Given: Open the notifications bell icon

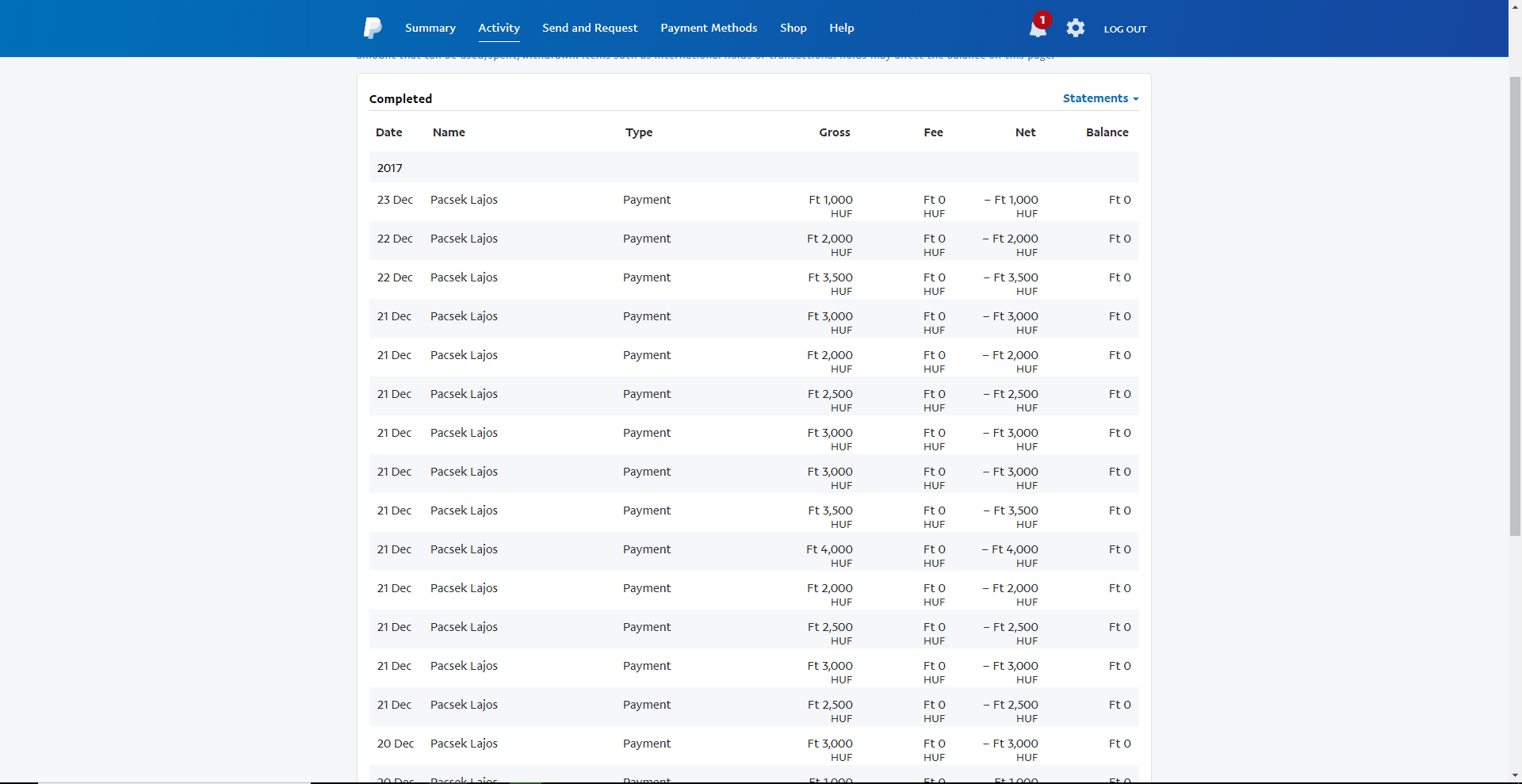Looking at the screenshot, I should tap(1038, 29).
